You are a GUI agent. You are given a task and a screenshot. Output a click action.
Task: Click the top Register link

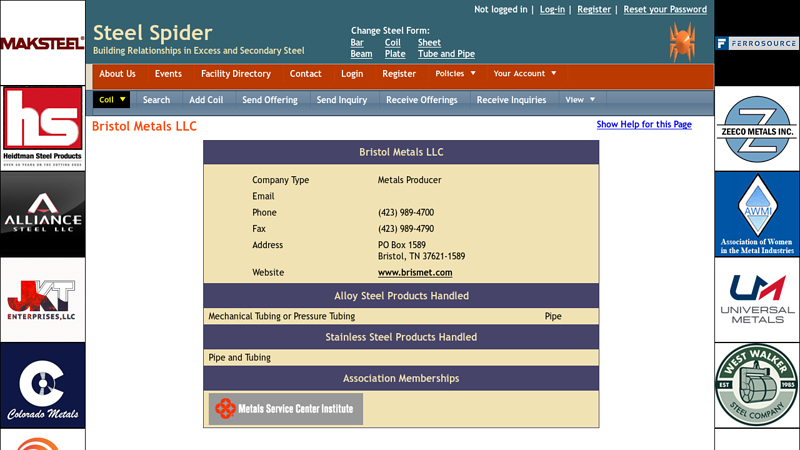[x=594, y=9]
